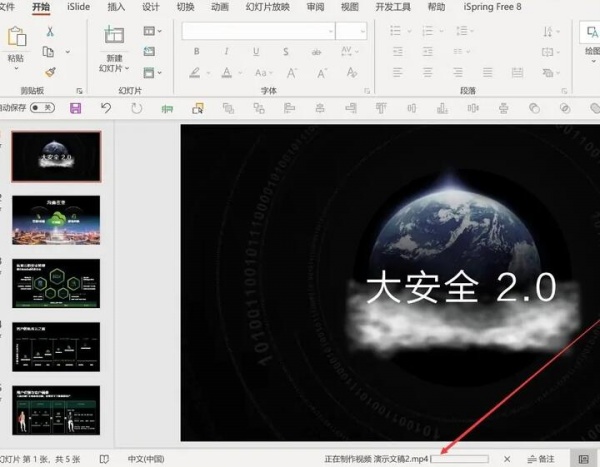Click the align text right icon
This screenshot has width=600, height=467.
pyautogui.click(x=458, y=72)
